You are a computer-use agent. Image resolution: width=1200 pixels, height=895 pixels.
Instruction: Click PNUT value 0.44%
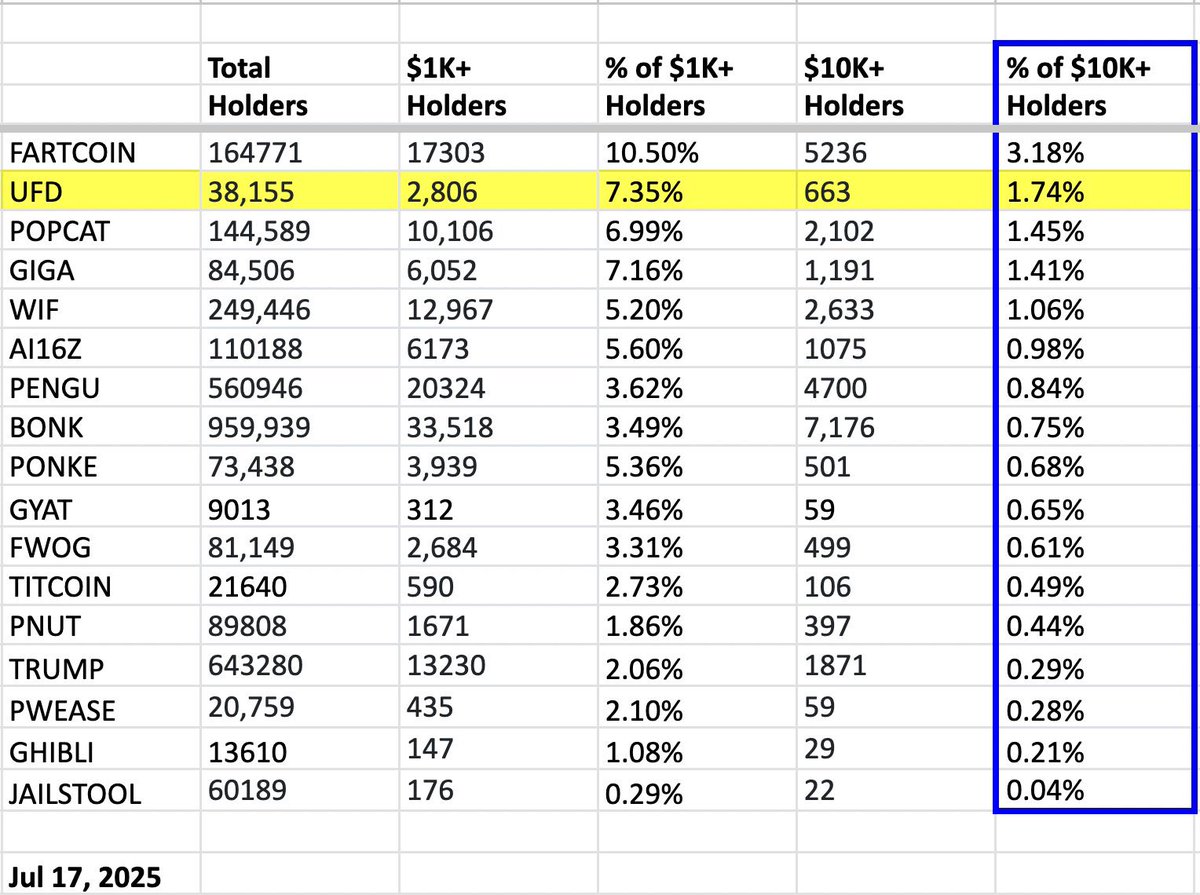point(1044,626)
